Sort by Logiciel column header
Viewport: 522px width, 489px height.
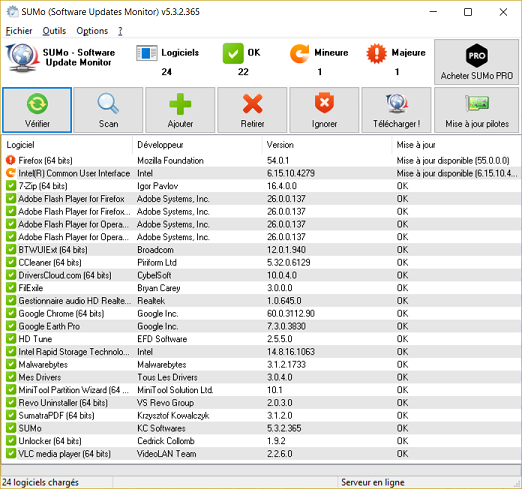67,145
